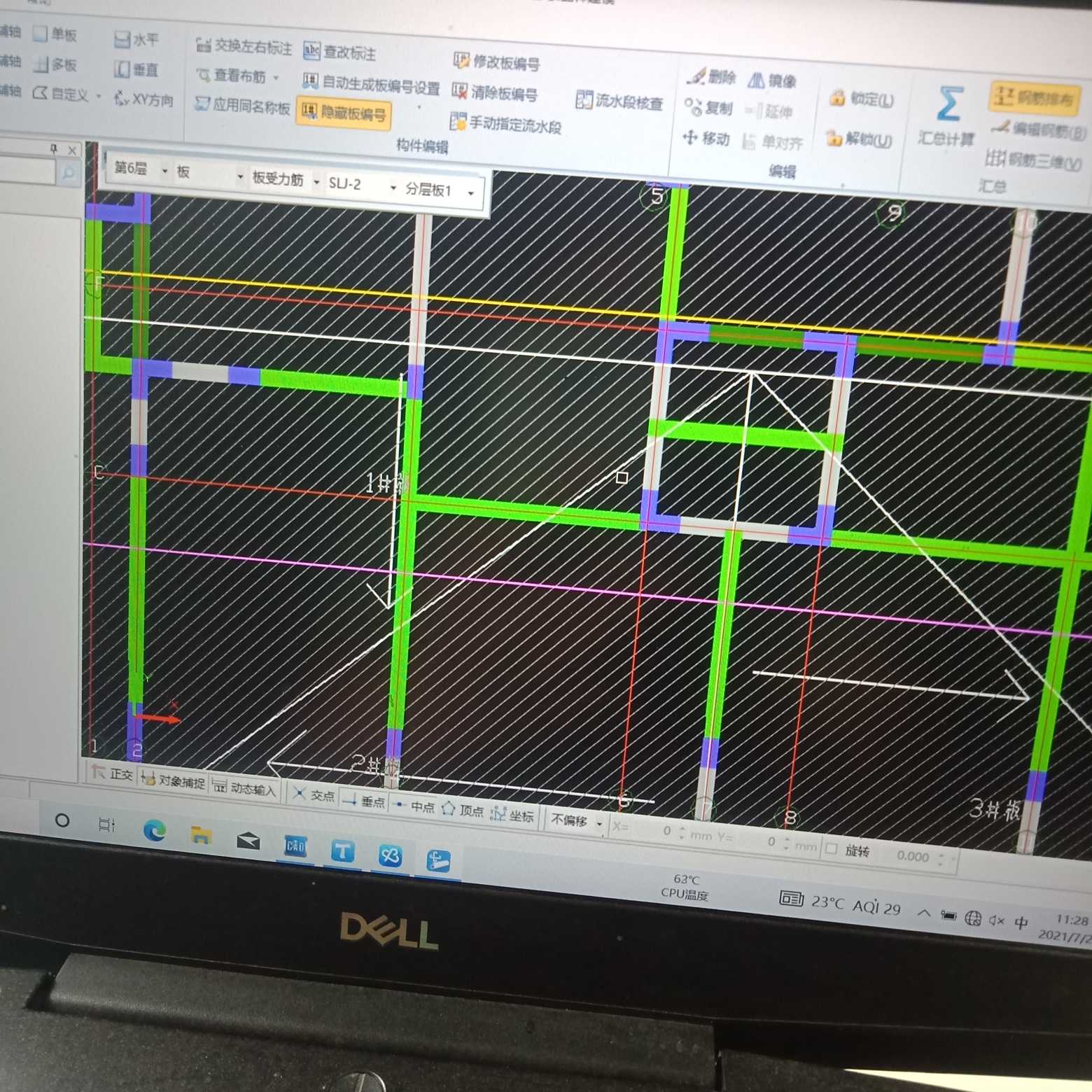Run 汇总计算 sigma calculation

(946, 115)
